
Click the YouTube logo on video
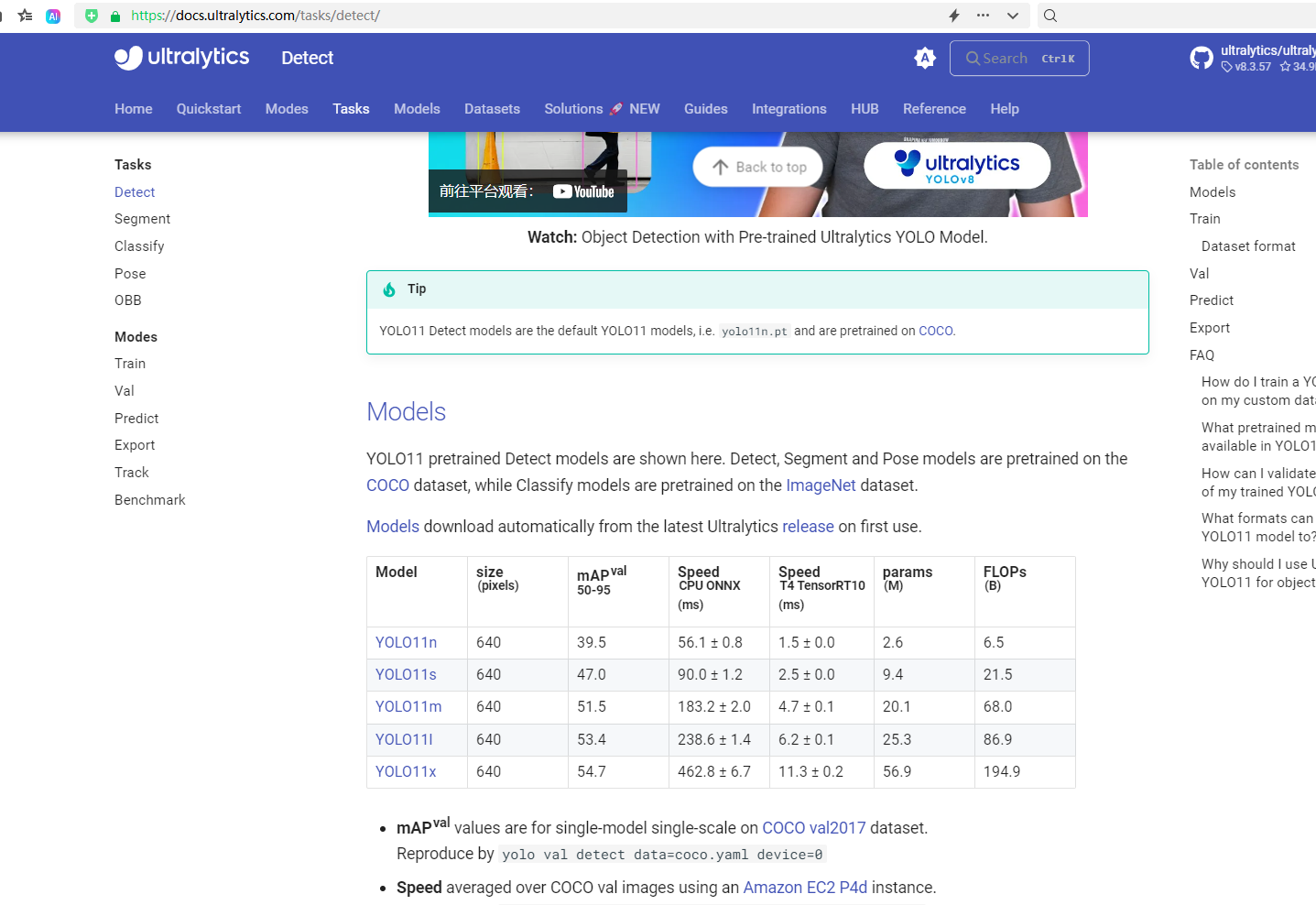pos(583,191)
